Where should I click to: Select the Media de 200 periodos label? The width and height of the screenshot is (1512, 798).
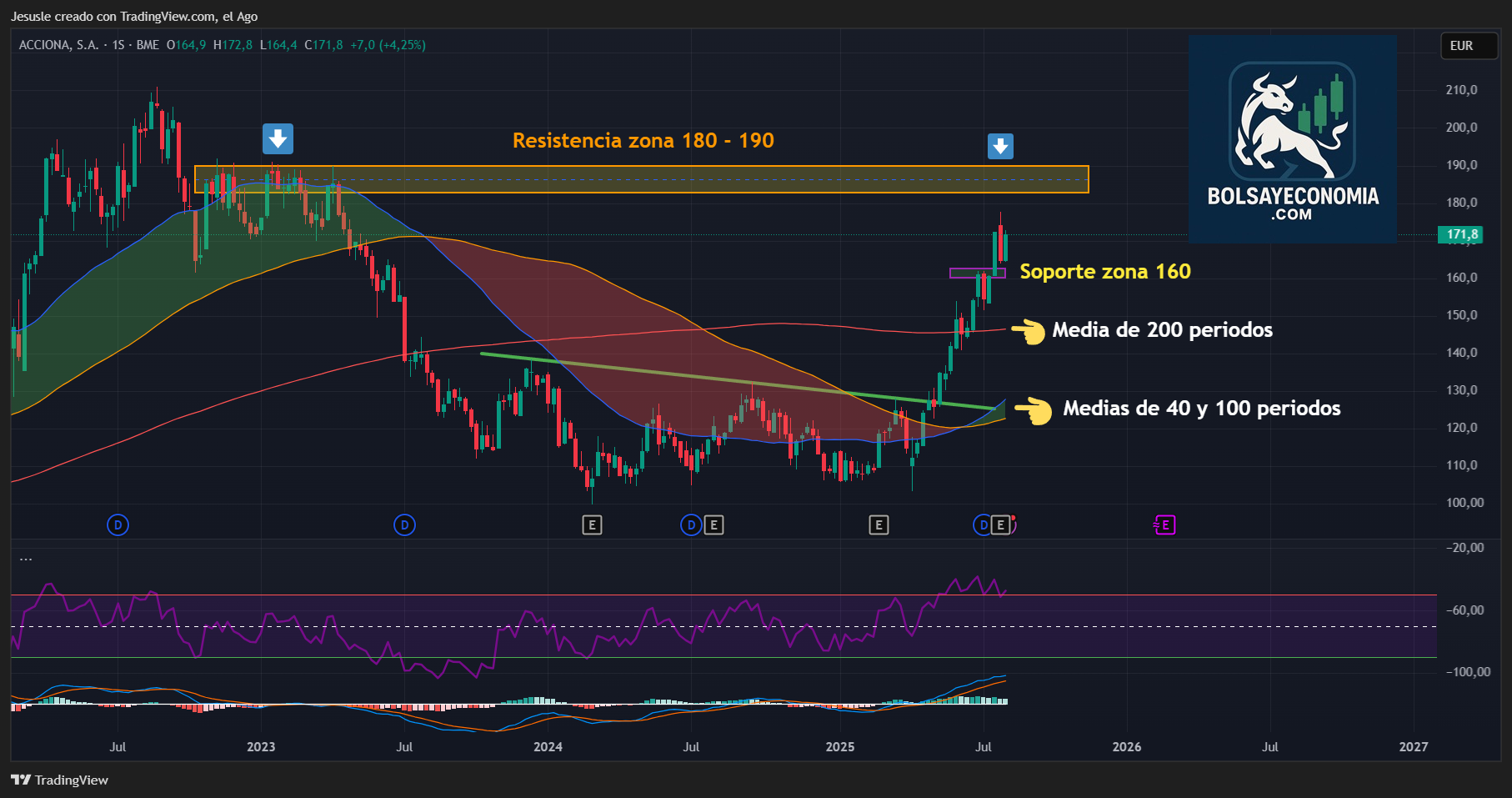tap(1162, 329)
